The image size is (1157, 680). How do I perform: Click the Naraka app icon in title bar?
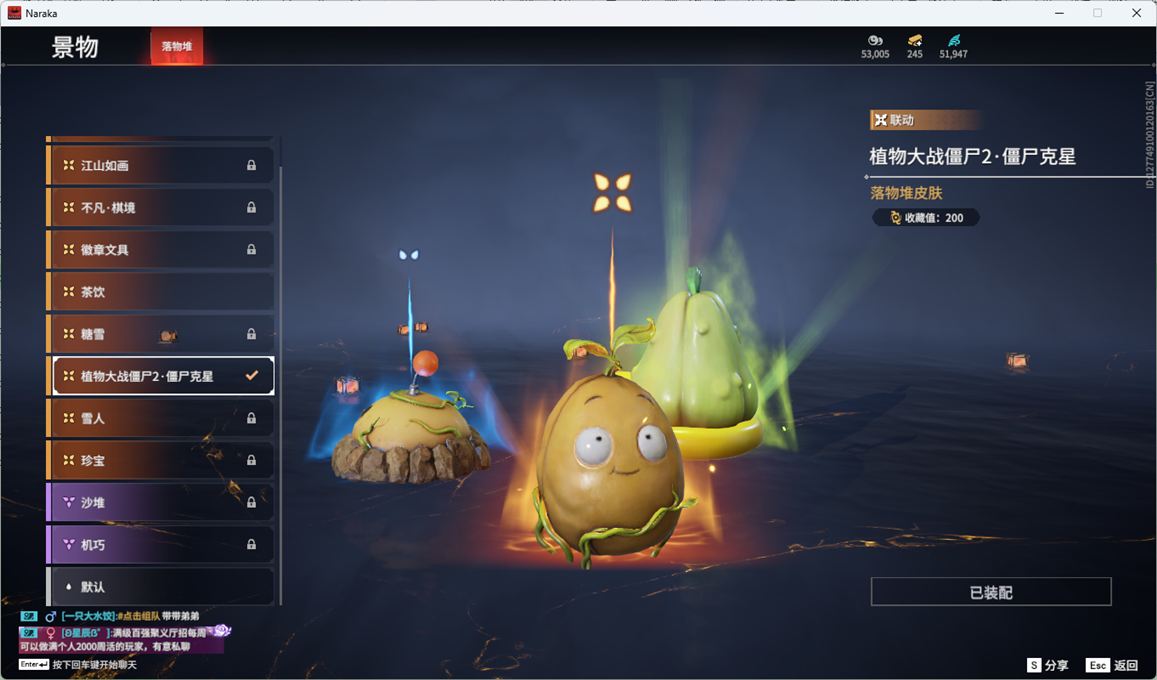(x=14, y=13)
